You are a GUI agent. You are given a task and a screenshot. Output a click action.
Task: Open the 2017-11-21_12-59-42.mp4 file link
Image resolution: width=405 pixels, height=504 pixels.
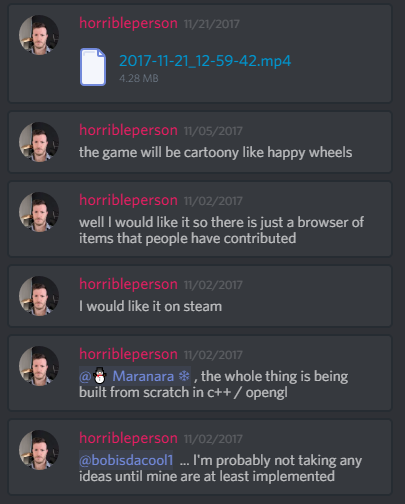(x=205, y=61)
